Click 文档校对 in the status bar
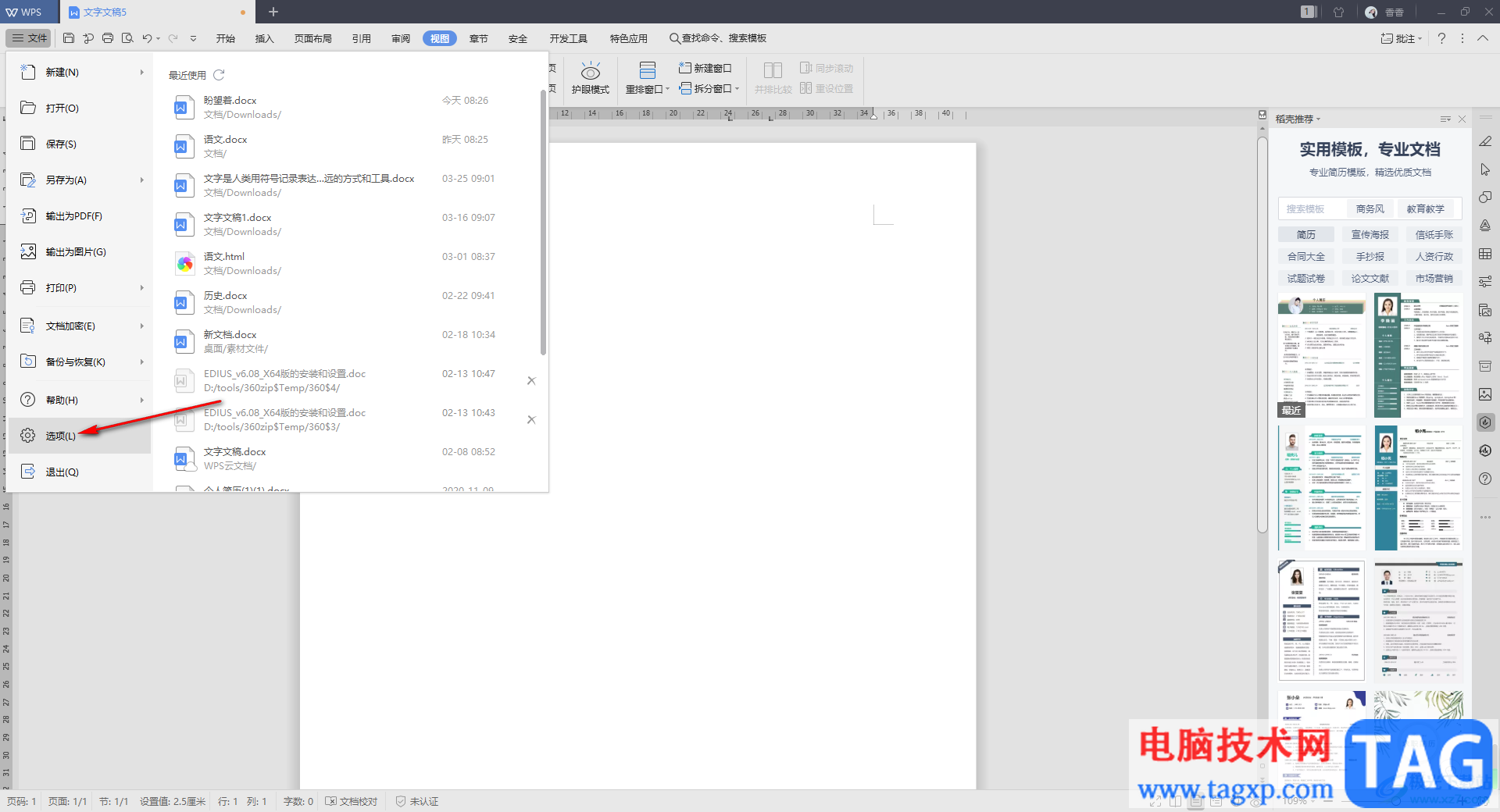 coord(352,801)
